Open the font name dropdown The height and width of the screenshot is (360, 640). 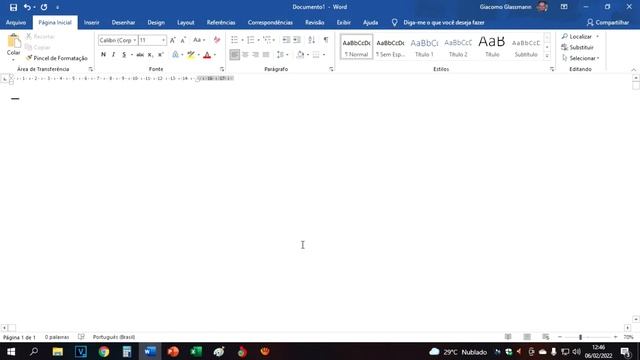click(135, 40)
